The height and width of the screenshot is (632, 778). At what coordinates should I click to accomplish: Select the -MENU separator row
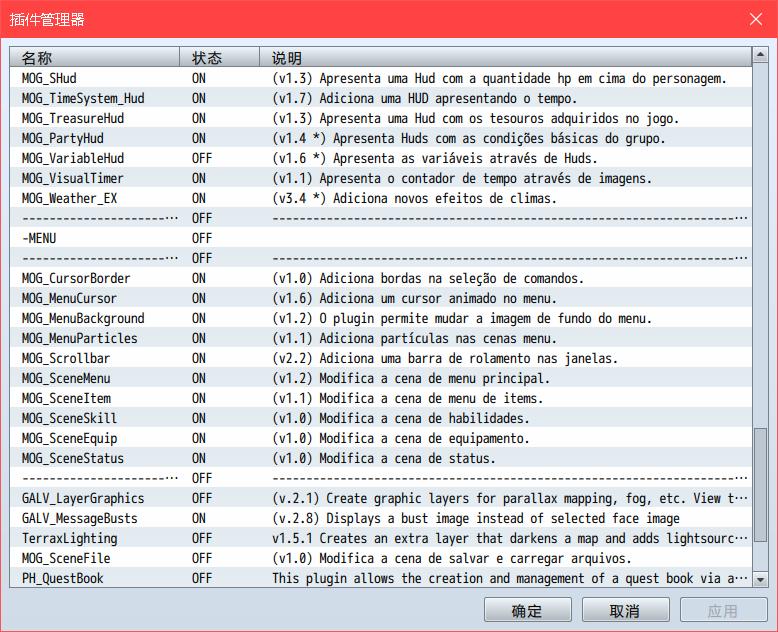[x=381, y=238]
